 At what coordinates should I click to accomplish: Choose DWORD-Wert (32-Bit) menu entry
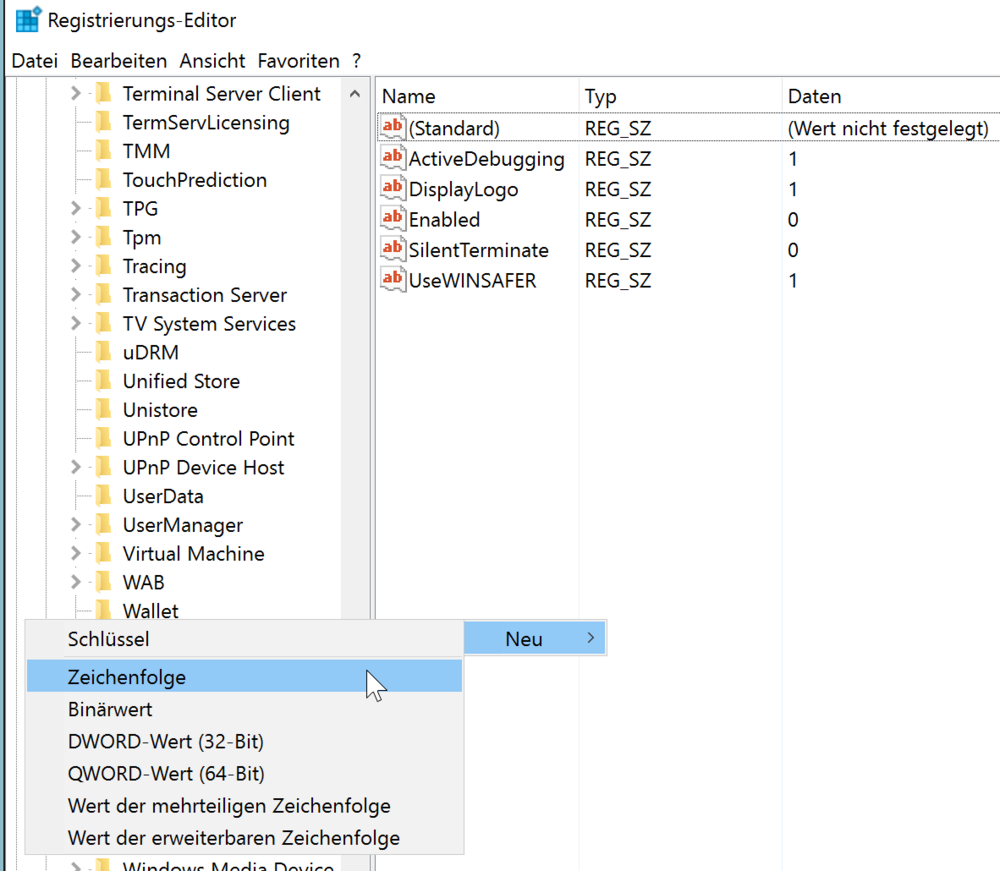[x=166, y=741]
